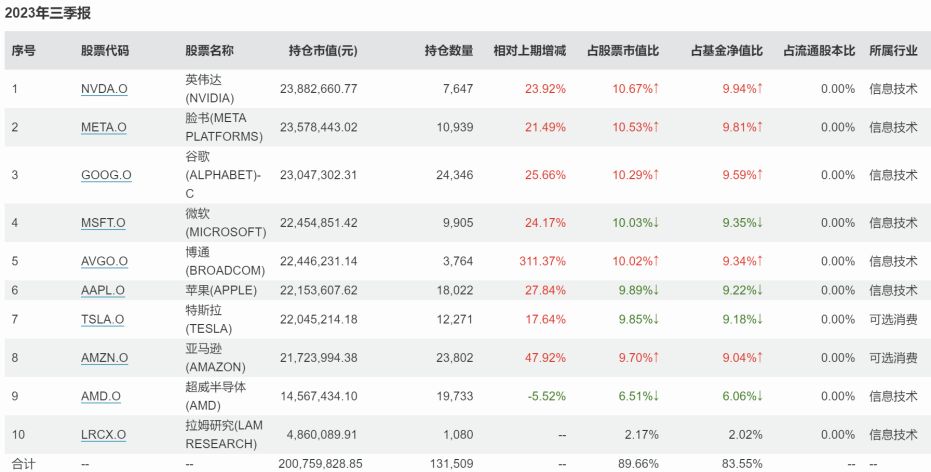The image size is (931, 472).
Task: Click the 所属行业 column header
Action: coord(894,50)
